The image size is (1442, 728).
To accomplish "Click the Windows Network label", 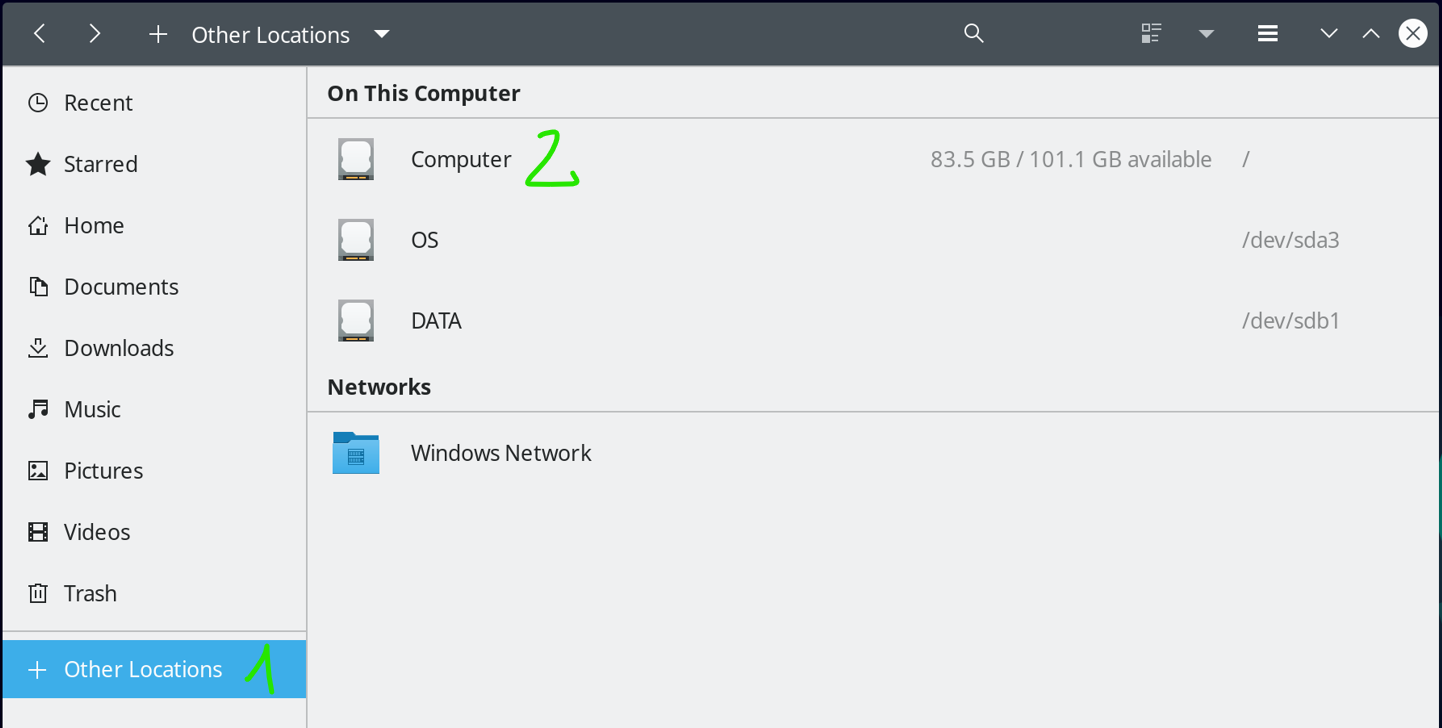I will point(501,453).
